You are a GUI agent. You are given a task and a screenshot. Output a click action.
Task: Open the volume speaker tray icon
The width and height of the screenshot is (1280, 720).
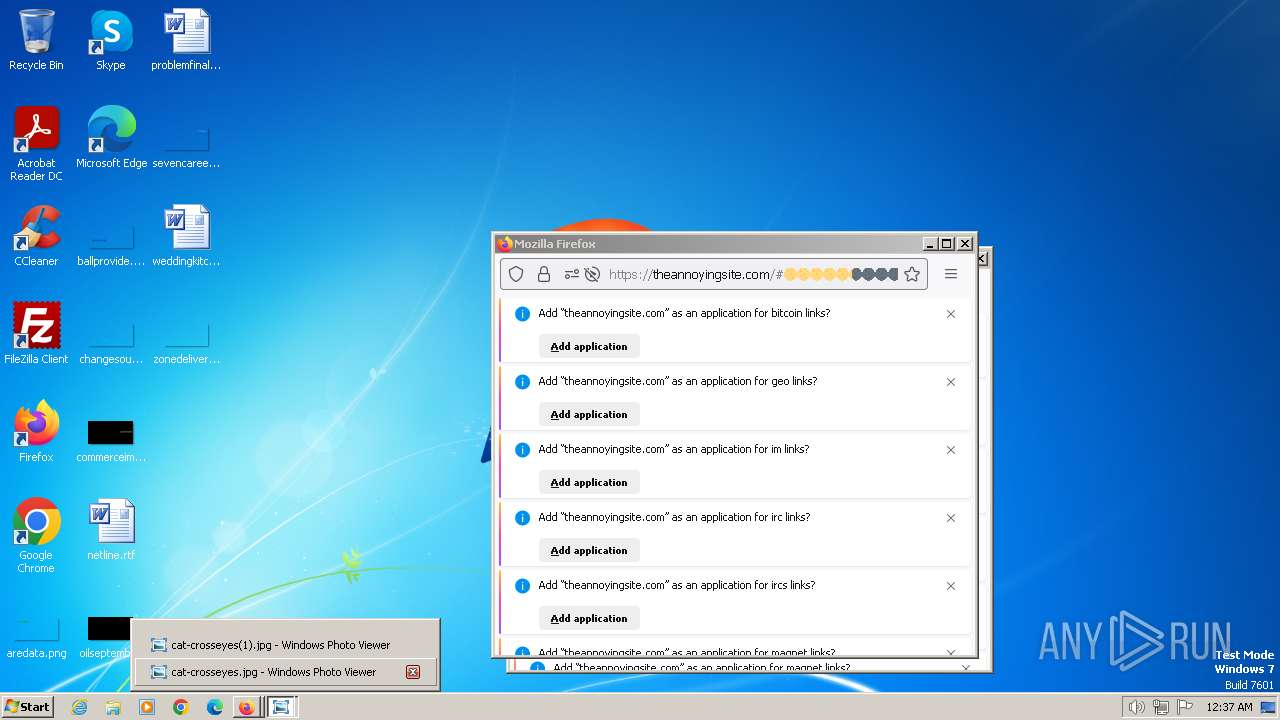1136,707
